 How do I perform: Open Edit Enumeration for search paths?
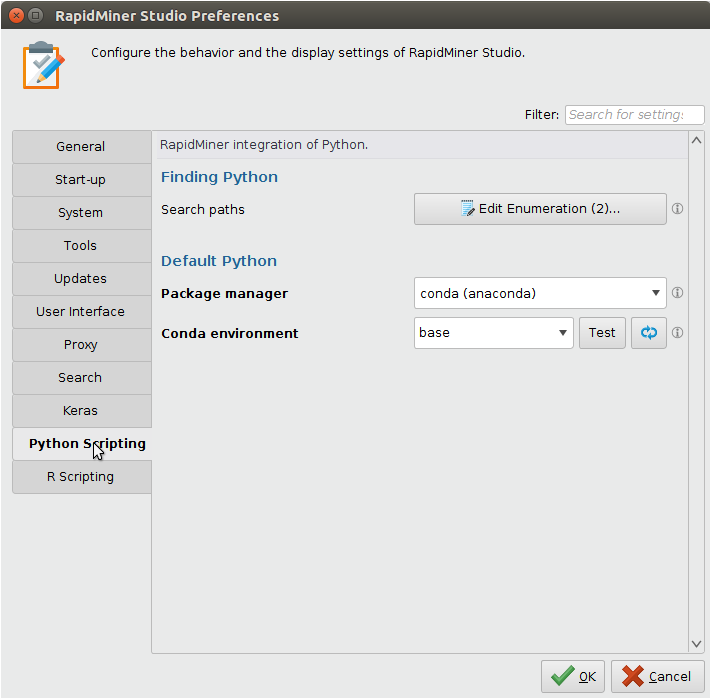point(540,209)
